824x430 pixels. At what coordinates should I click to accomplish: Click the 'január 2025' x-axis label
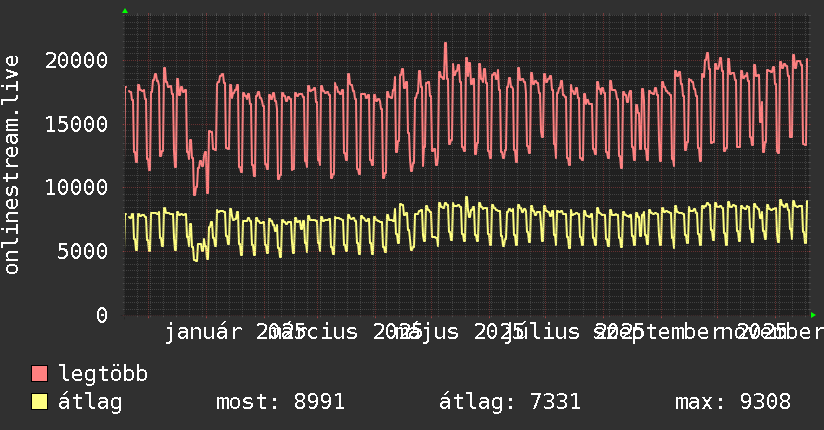(235, 332)
